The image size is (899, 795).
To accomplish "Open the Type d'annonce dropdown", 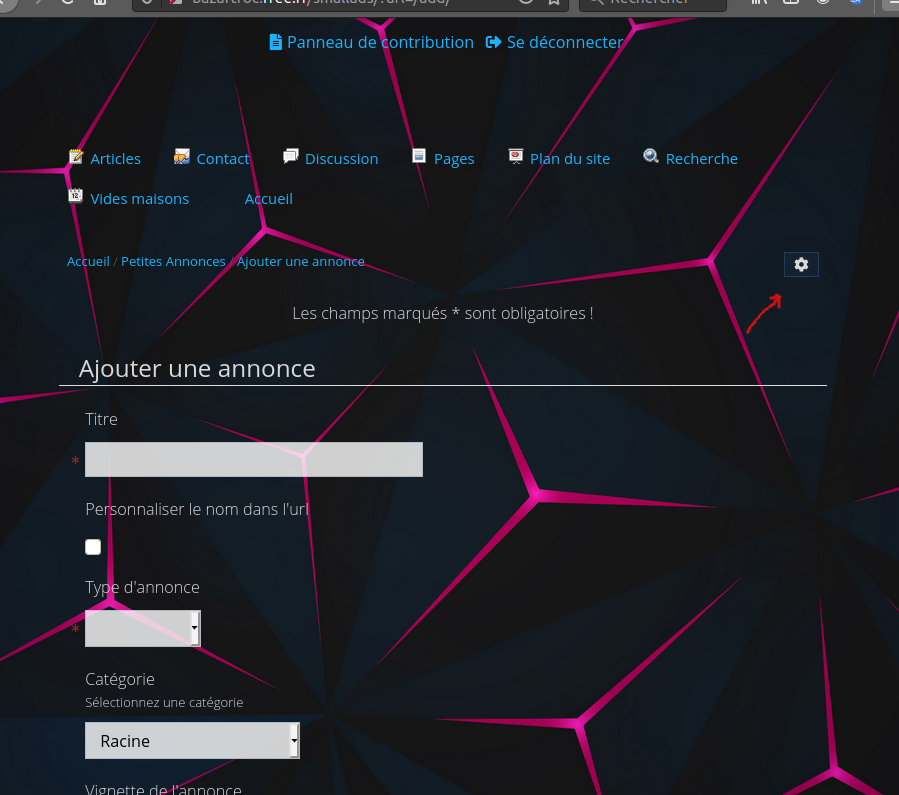I will 143,629.
